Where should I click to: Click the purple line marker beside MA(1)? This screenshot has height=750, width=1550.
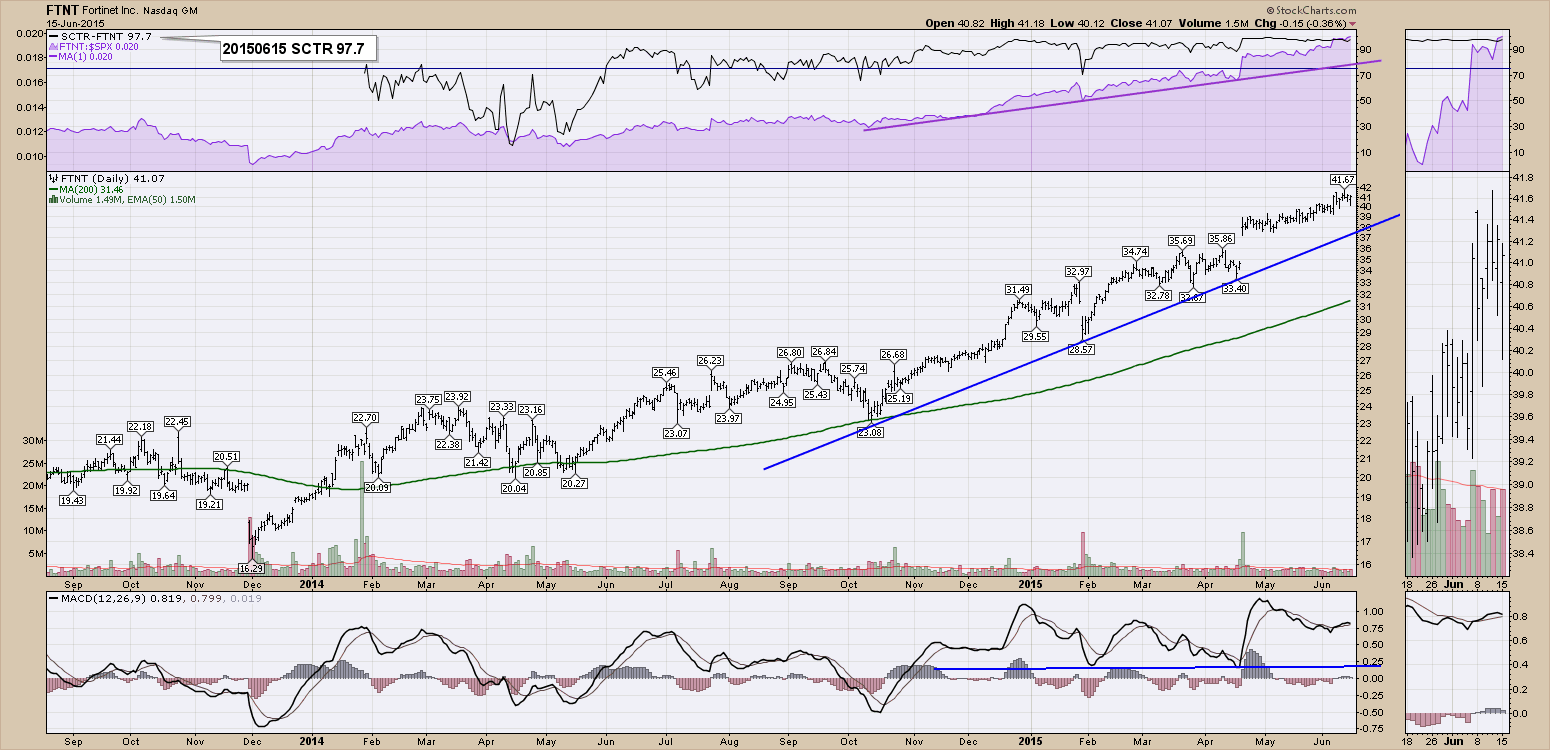click(x=53, y=57)
